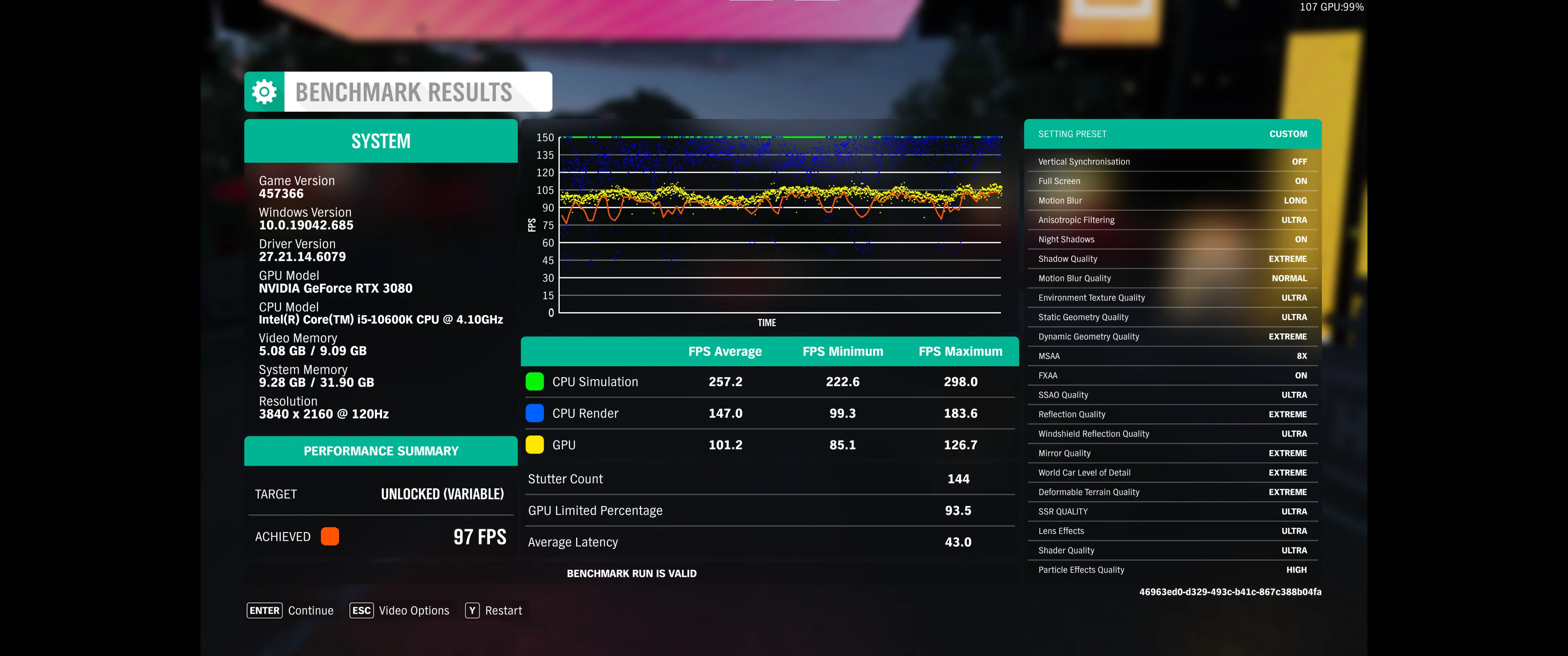This screenshot has width=1568, height=656.
Task: Click the blue CPU Render legend swatch
Action: tap(534, 413)
